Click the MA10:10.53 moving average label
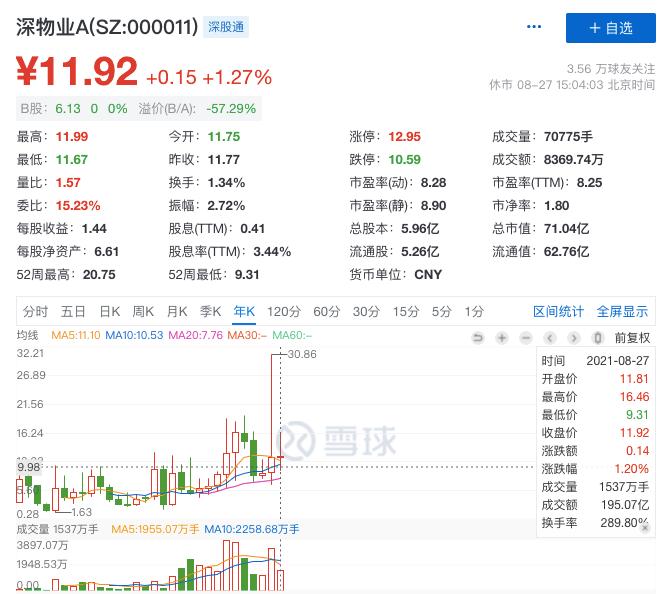The image size is (668, 594). (134, 335)
